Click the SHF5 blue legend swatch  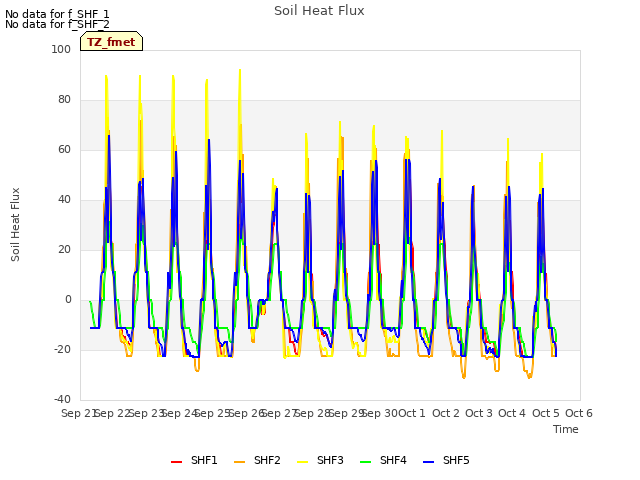click(x=429, y=462)
